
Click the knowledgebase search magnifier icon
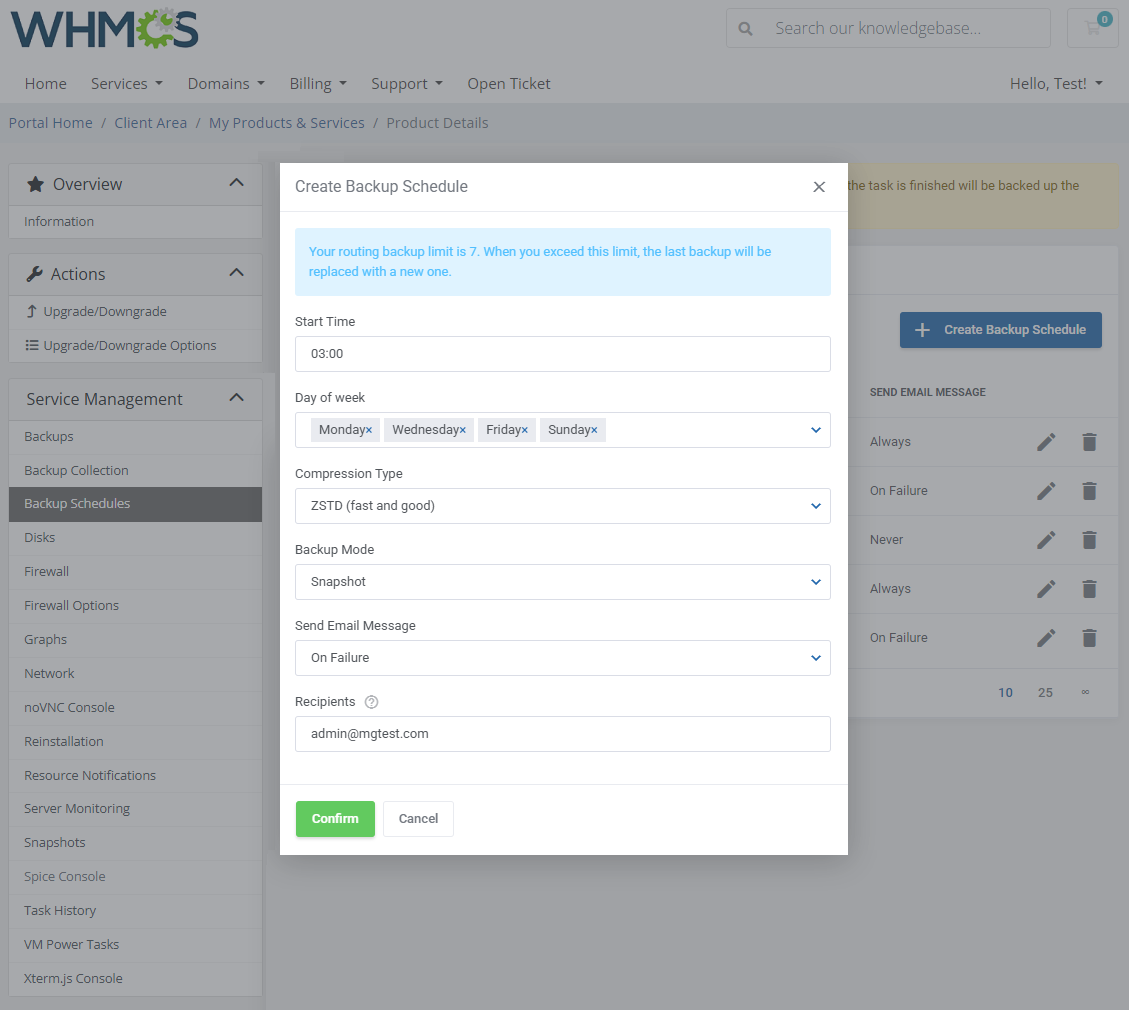pos(745,29)
